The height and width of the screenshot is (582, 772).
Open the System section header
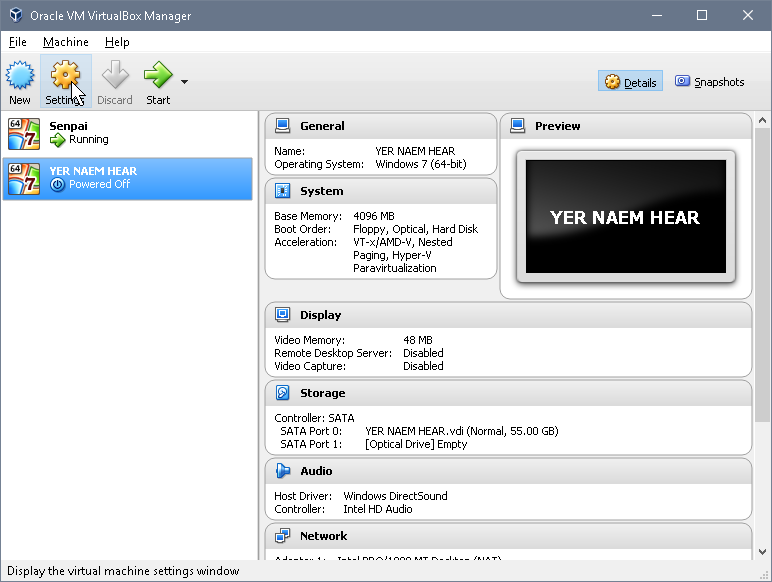click(381, 191)
